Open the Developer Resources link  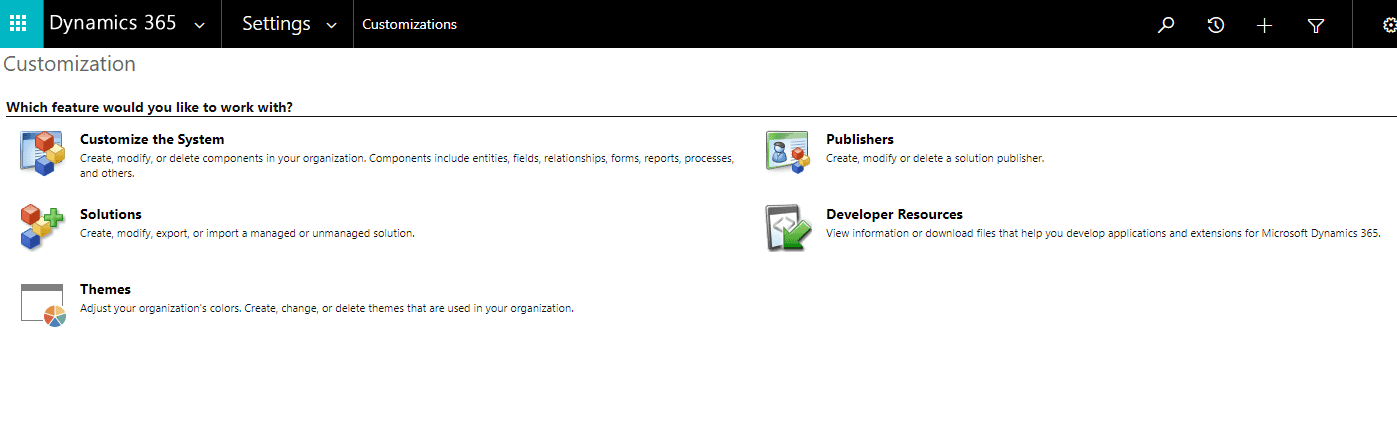coord(894,214)
